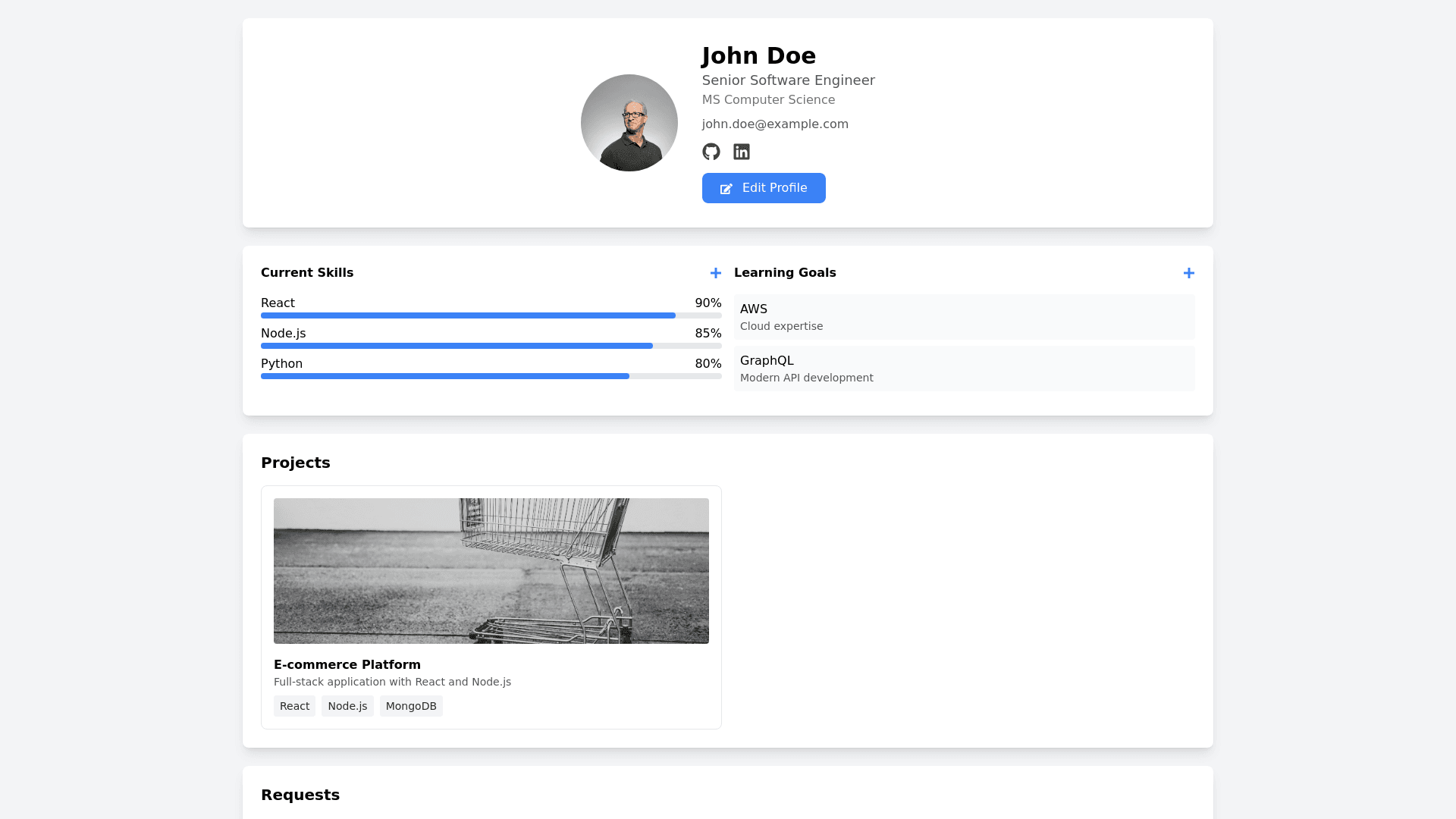Click the Node.js tag on project card

point(347,706)
